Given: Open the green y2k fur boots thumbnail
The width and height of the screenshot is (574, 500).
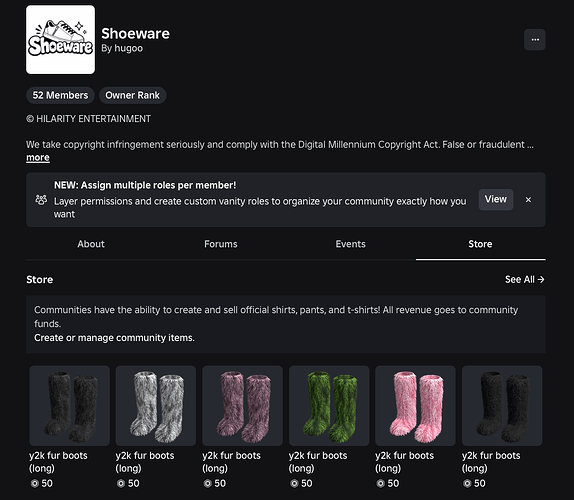Looking at the screenshot, I should (x=329, y=406).
